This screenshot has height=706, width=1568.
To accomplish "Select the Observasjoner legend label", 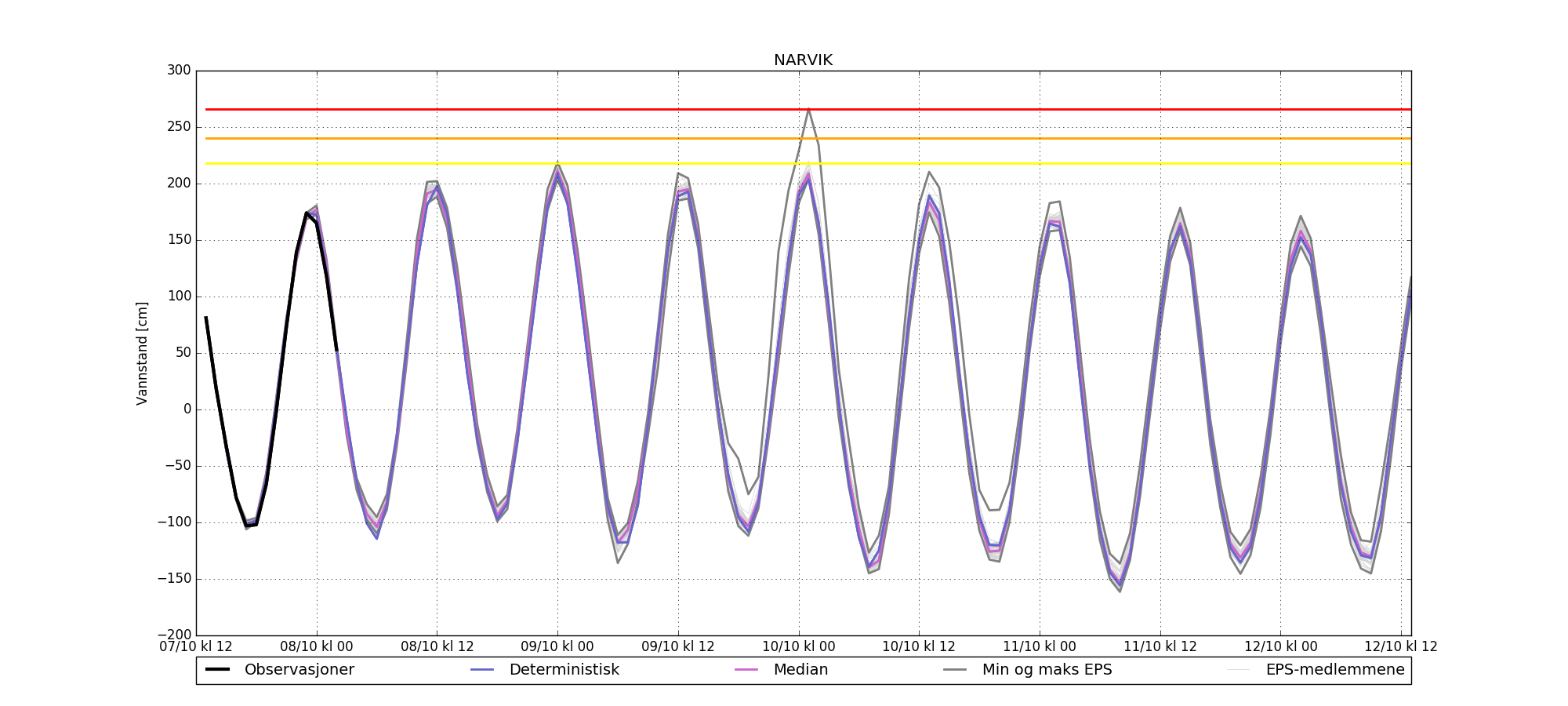I will click(299, 670).
